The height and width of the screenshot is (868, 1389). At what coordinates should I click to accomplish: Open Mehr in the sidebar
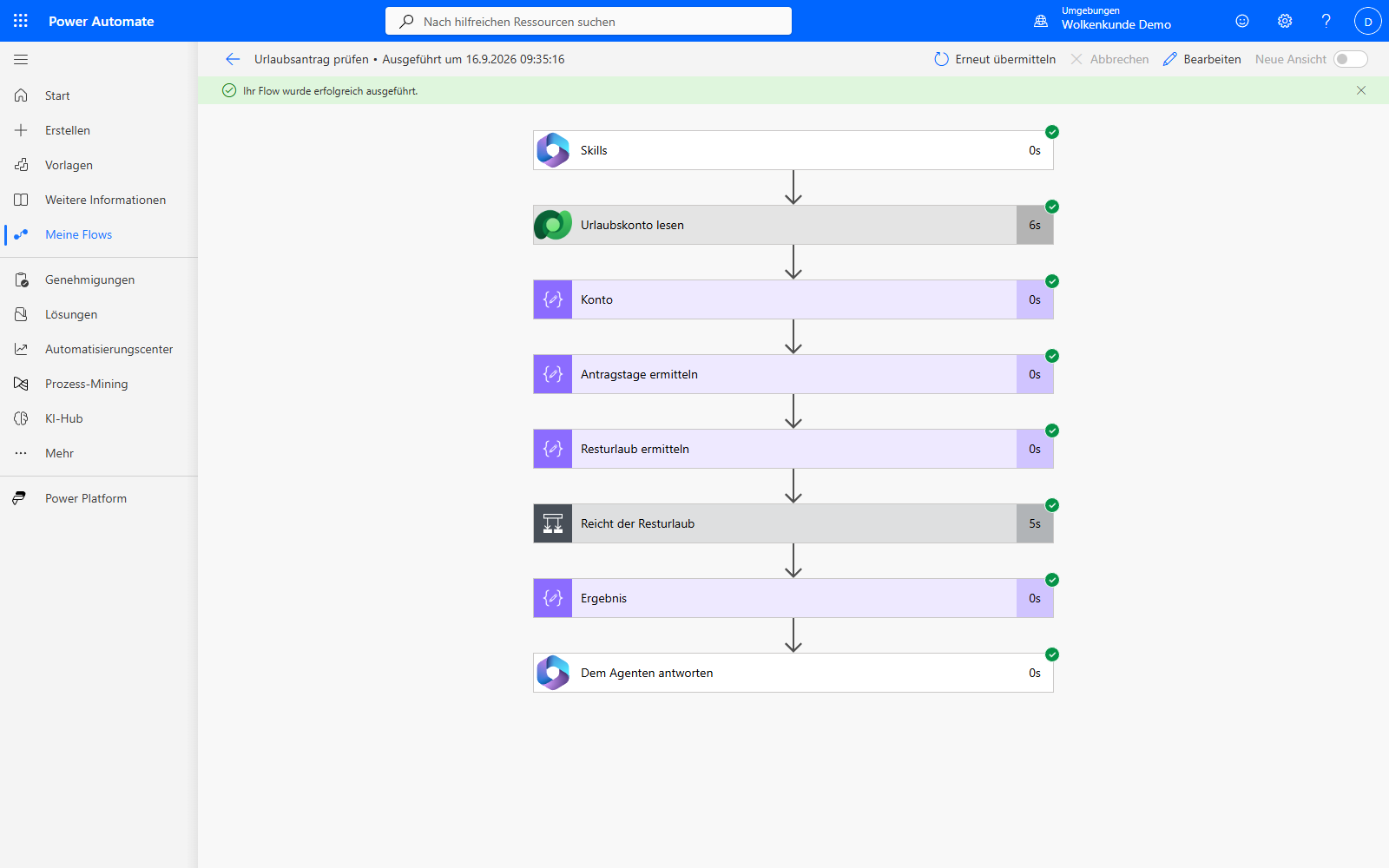coord(99,453)
